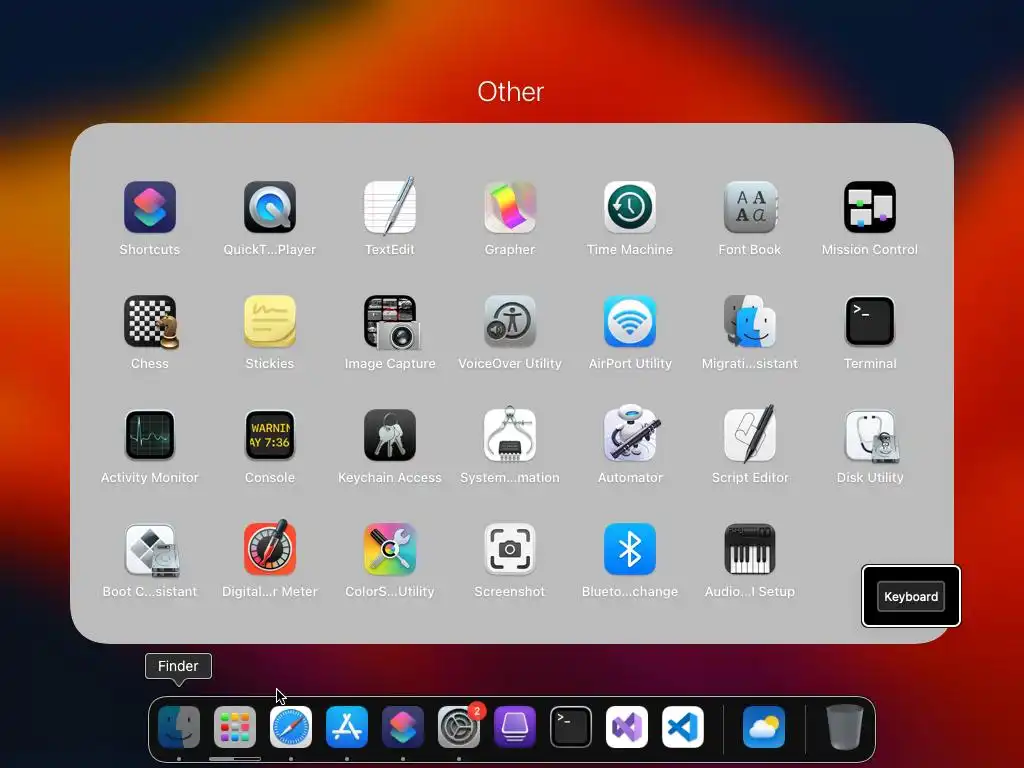Open Keychain Access
This screenshot has width=1024, height=768.
[390, 436]
